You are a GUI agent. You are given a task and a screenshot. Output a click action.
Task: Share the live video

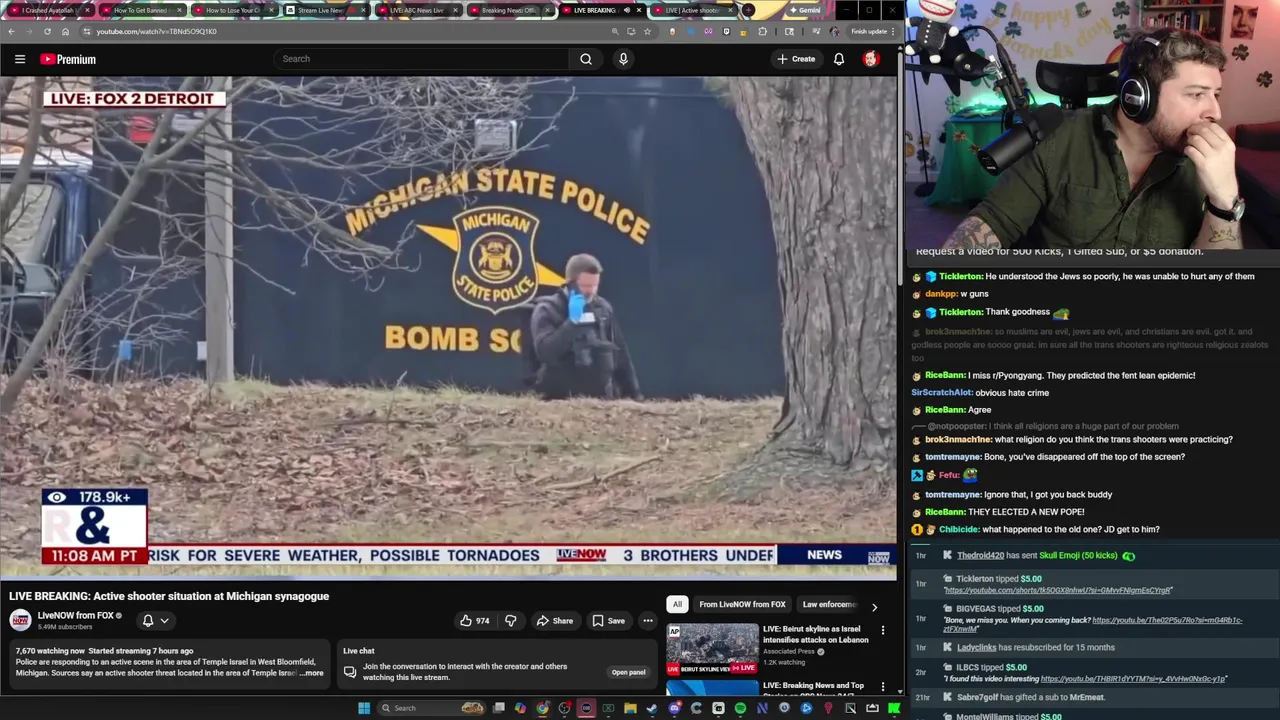pos(555,621)
